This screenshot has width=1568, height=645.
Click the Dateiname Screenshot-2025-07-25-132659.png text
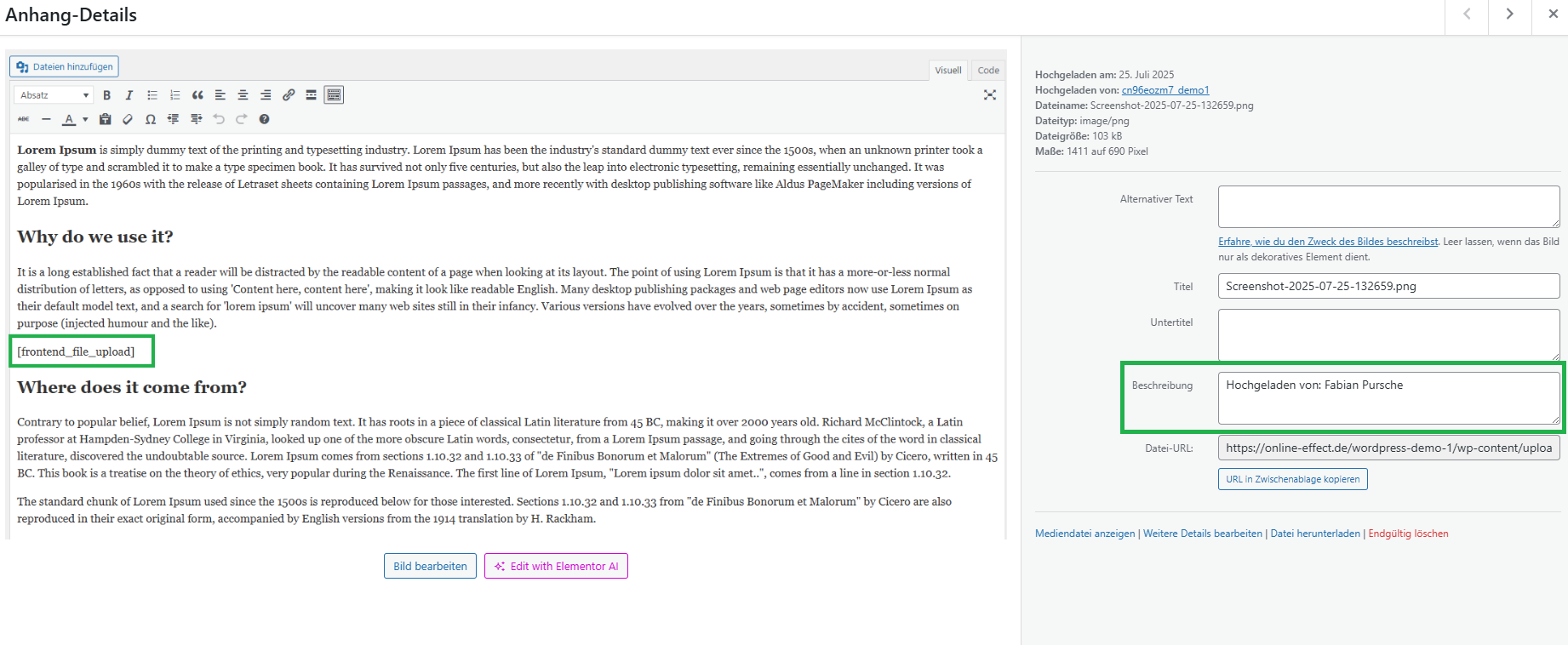1171,106
